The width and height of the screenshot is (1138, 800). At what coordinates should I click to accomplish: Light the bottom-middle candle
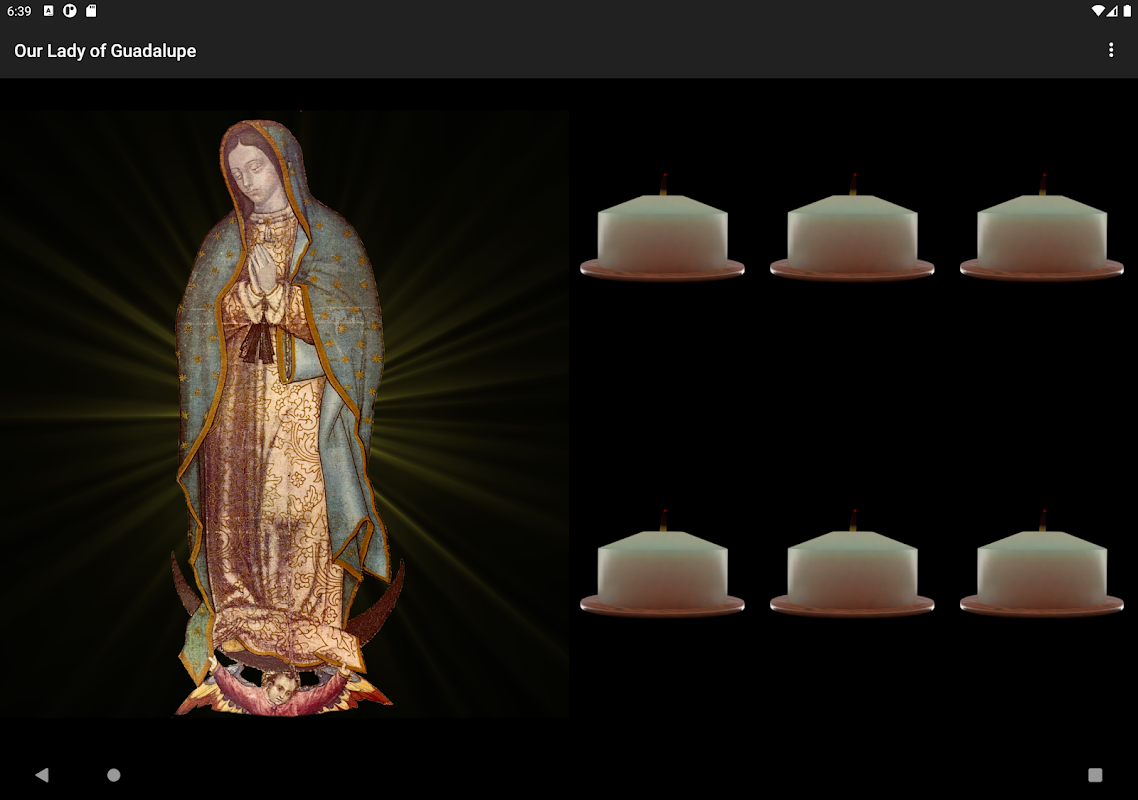coord(852,563)
